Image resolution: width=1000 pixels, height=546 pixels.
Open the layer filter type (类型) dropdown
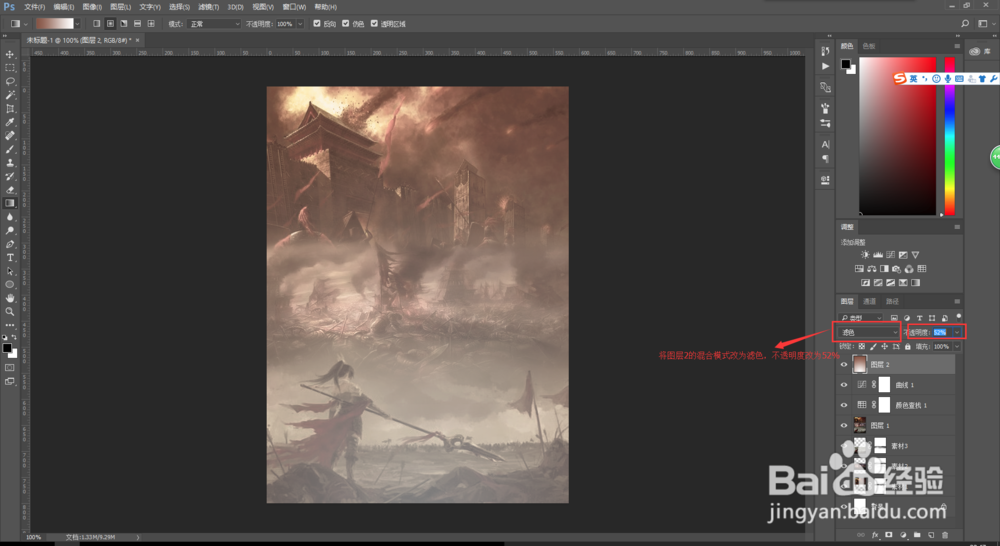861,318
